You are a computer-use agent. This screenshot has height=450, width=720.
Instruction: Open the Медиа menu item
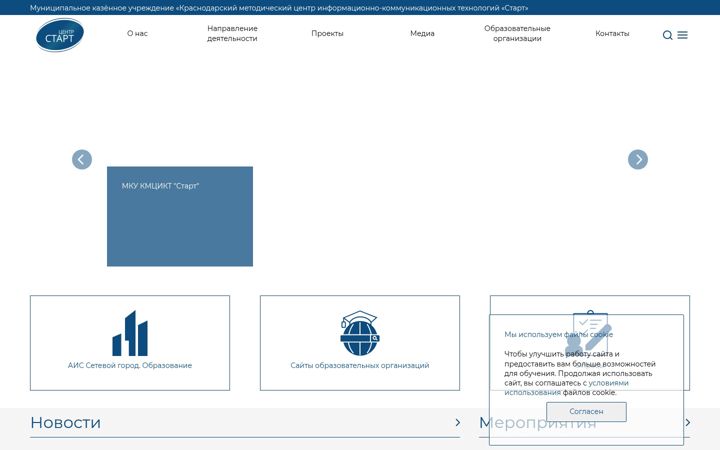tap(422, 33)
